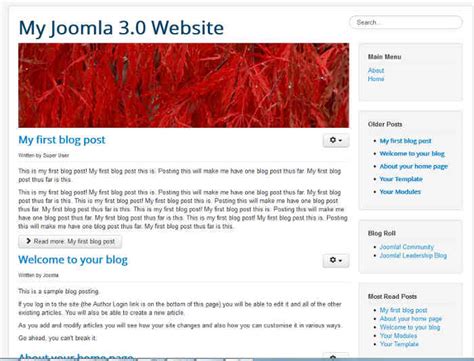The image size is (474, 361).
Task: Open About in Main Menu
Action: (376, 70)
